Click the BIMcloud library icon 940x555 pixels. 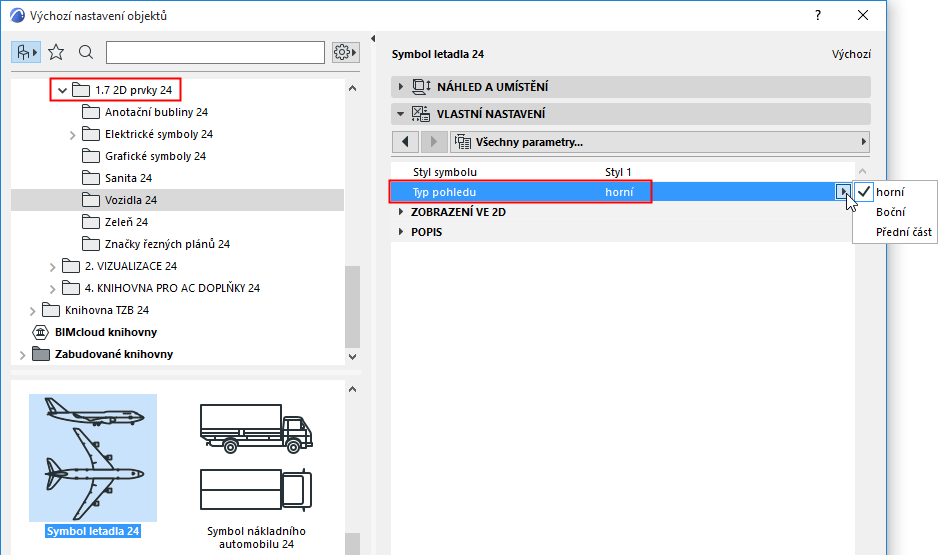coord(40,332)
